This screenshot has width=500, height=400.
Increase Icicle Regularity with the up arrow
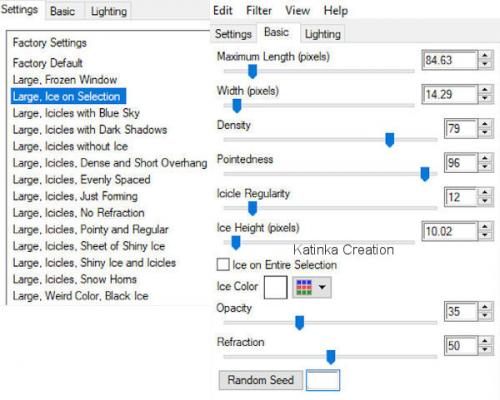485,193
